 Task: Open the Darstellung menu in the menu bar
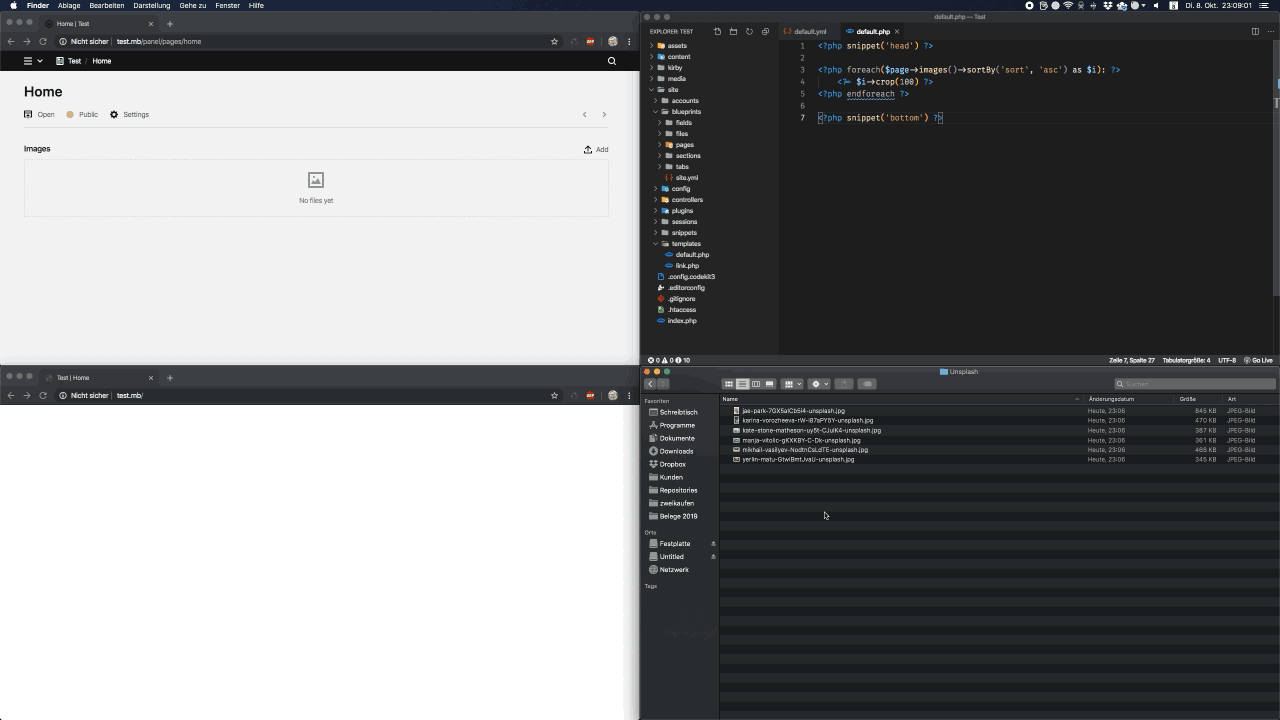click(x=152, y=5)
